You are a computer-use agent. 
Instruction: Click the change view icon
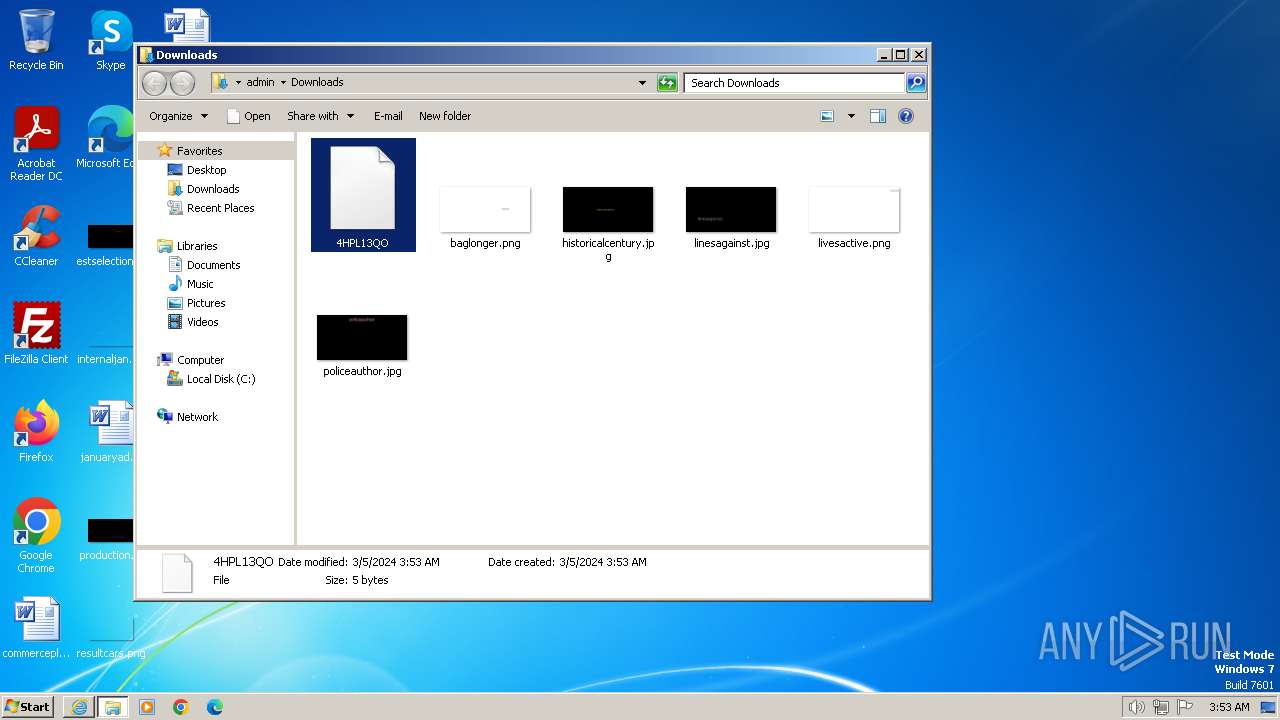coord(827,116)
